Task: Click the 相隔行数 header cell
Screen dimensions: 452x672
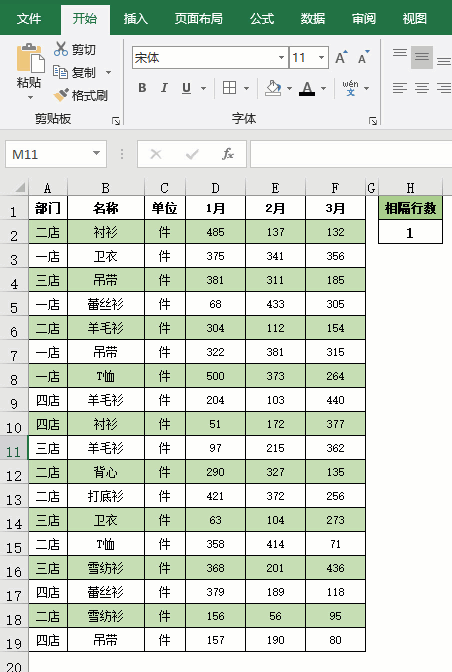Action: (410, 208)
